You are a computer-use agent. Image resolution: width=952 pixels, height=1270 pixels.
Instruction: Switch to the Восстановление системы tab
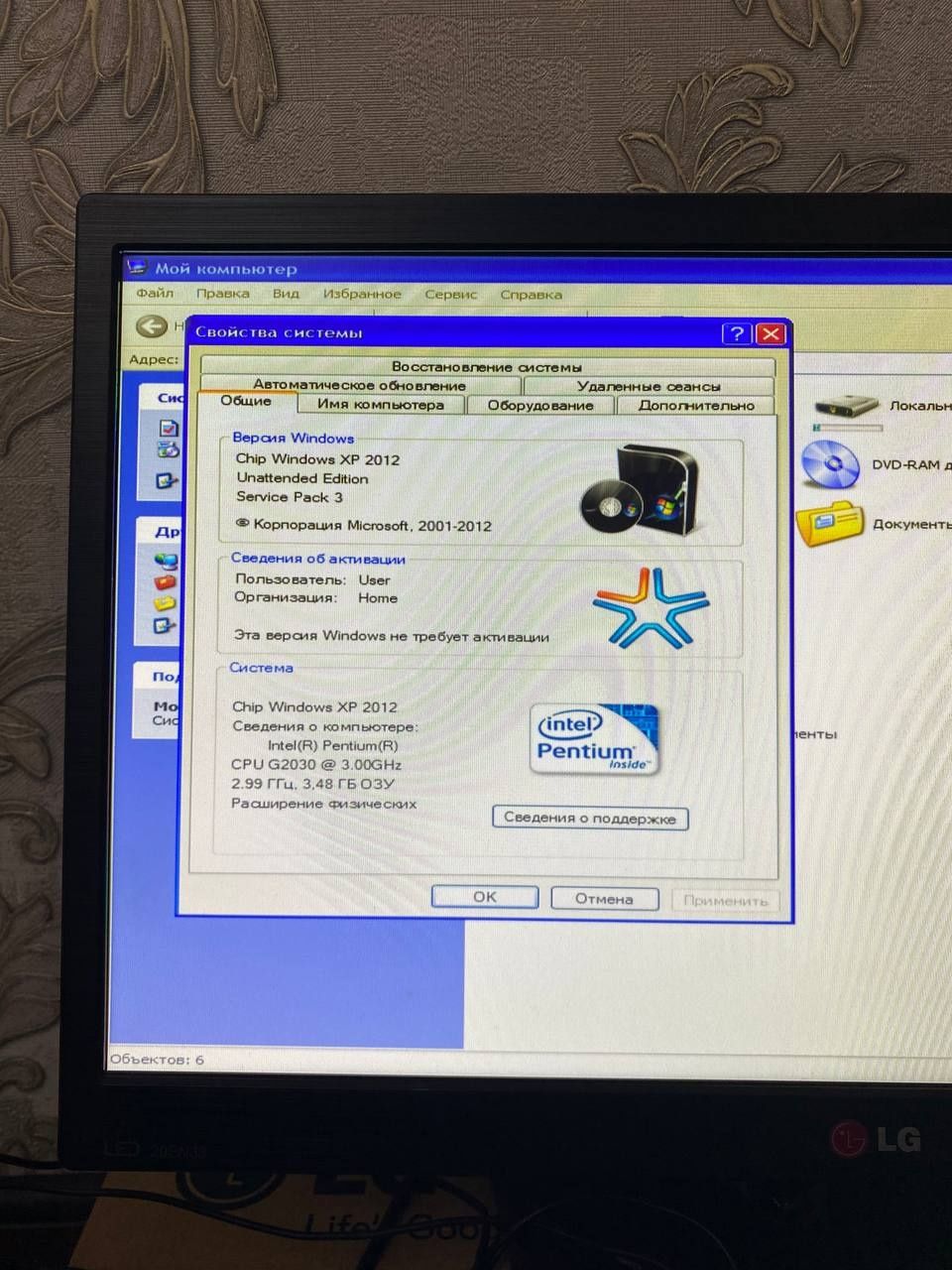coord(487,366)
